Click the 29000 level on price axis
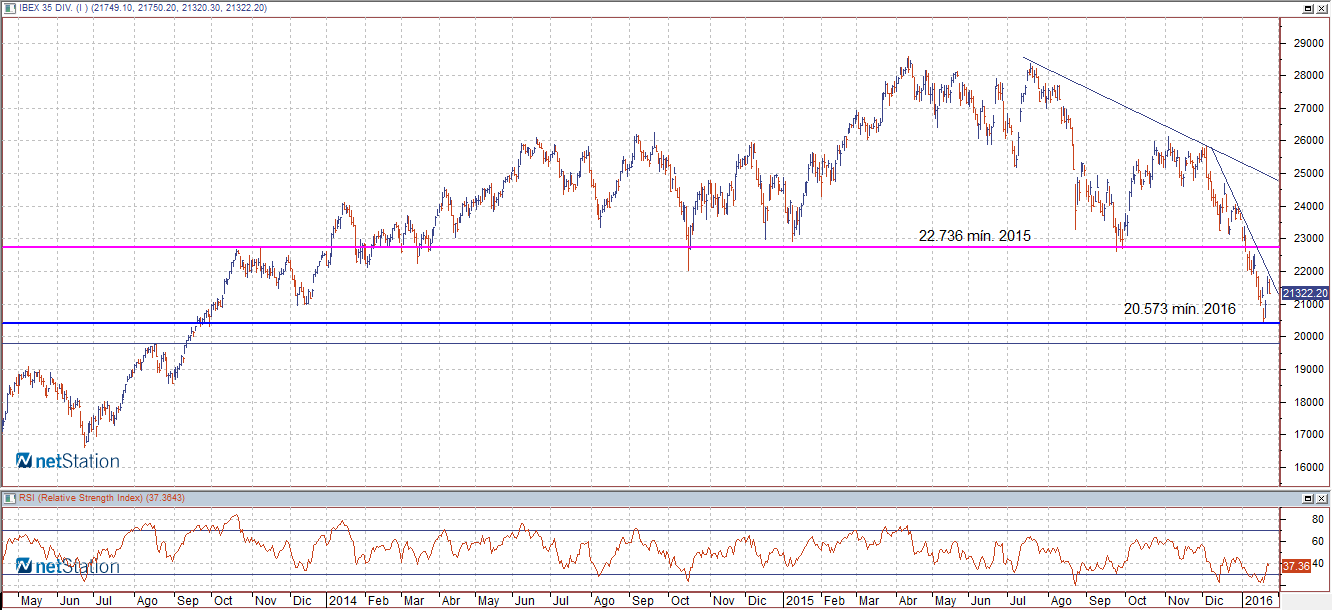 (x=1304, y=43)
